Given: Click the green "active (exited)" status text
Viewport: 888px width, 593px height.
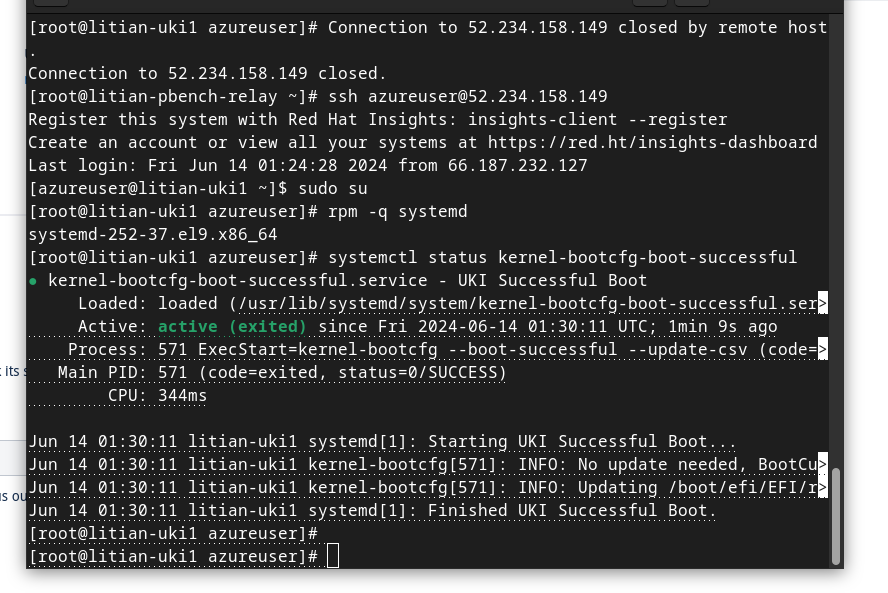Looking at the screenshot, I should click(x=232, y=327).
